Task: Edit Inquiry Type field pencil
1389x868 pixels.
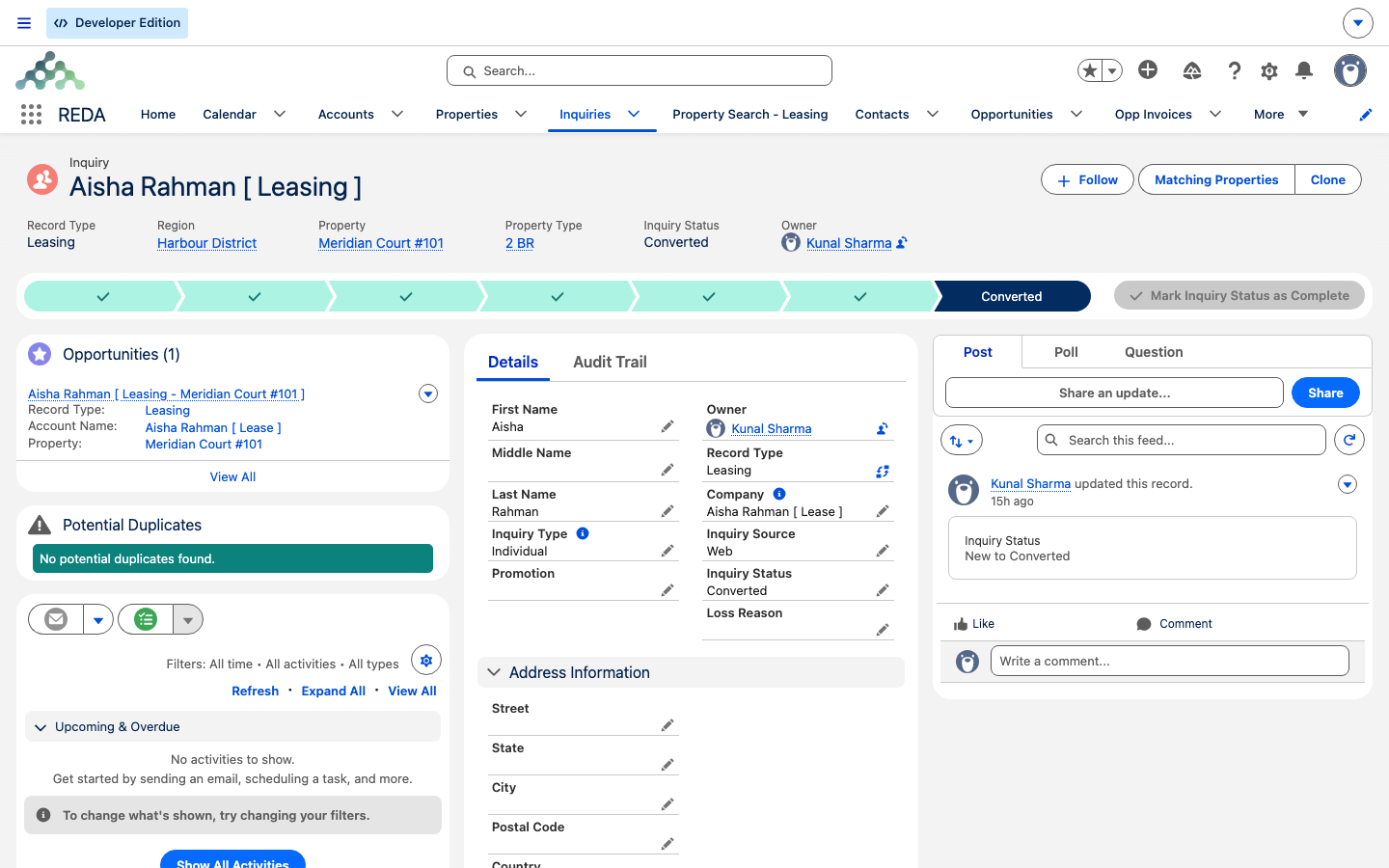Action: coord(667,551)
